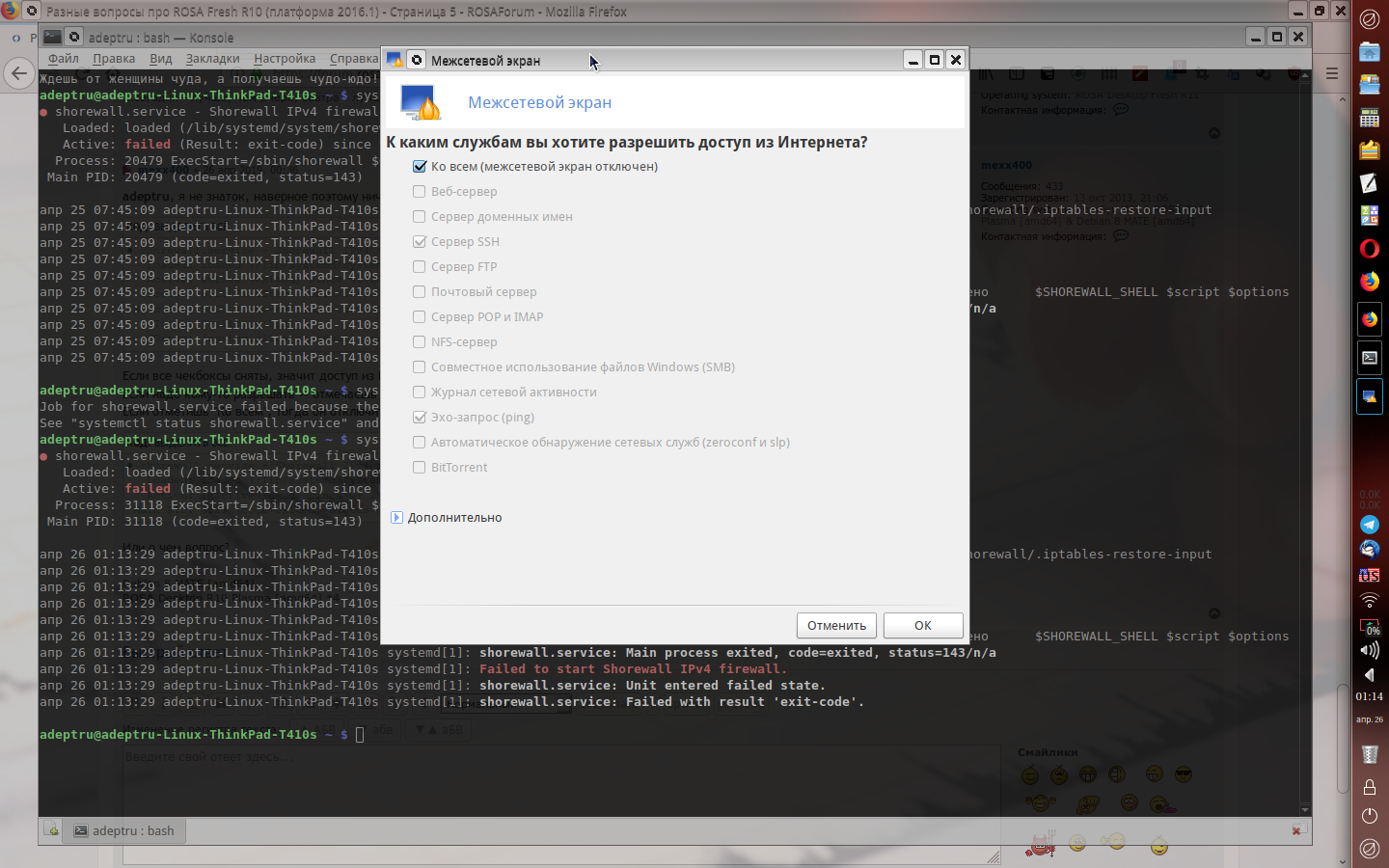The image size is (1389, 868).
Task: Click the Konsole terminal prompt cursor
Action: tap(360, 735)
